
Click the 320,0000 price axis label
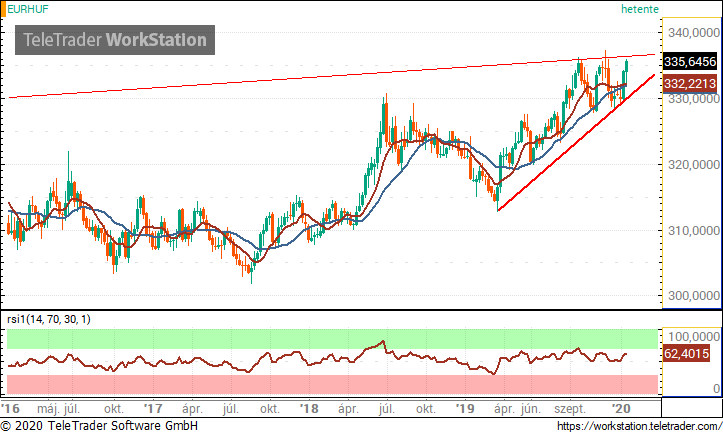[x=693, y=164]
